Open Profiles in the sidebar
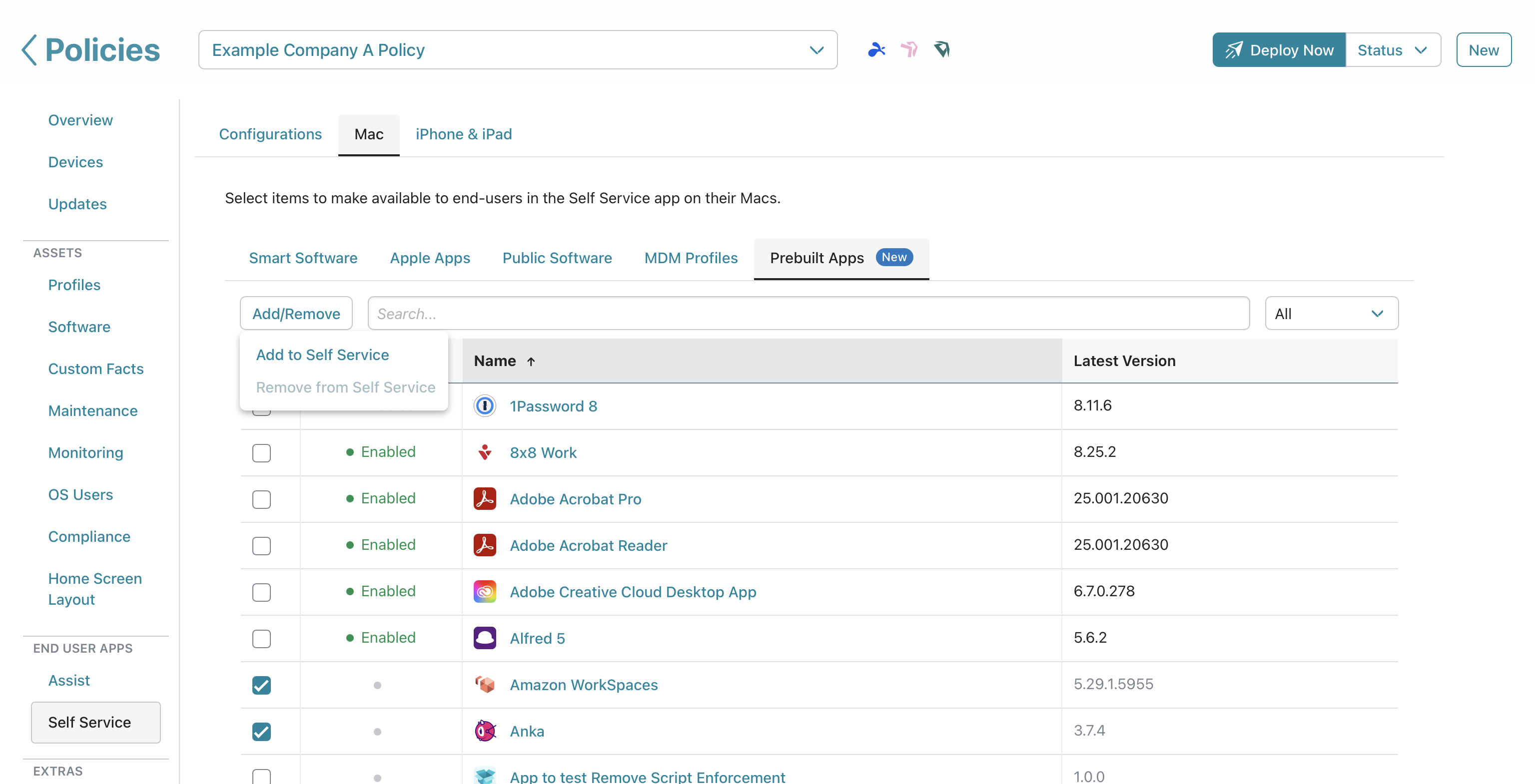Image resolution: width=1535 pixels, height=784 pixels. tap(74, 285)
